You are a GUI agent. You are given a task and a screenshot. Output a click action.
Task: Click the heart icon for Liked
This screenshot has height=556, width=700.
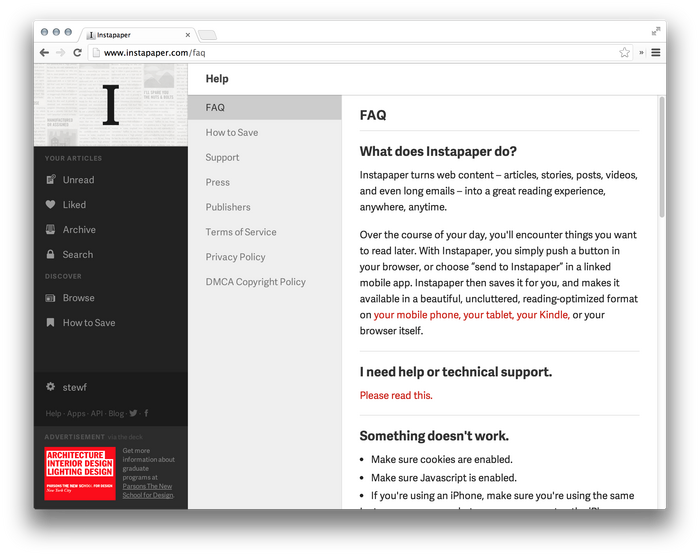pyautogui.click(x=51, y=205)
